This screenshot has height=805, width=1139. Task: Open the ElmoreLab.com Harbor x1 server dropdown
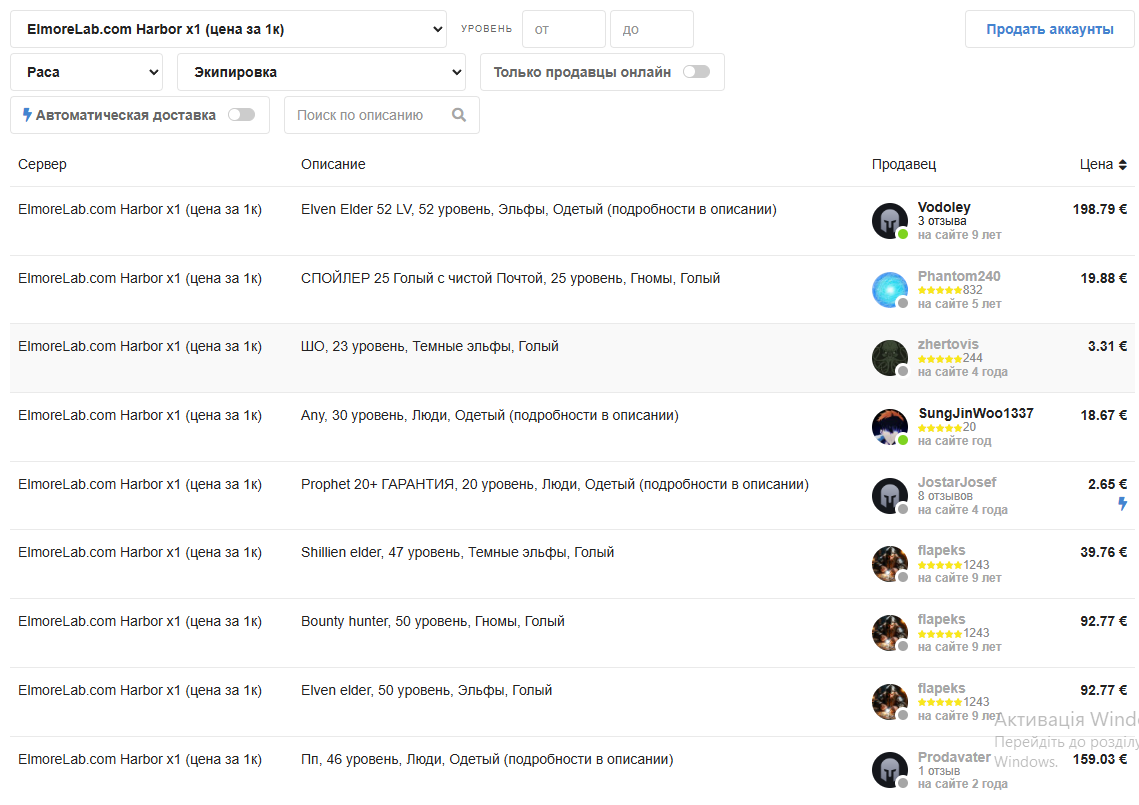[228, 29]
